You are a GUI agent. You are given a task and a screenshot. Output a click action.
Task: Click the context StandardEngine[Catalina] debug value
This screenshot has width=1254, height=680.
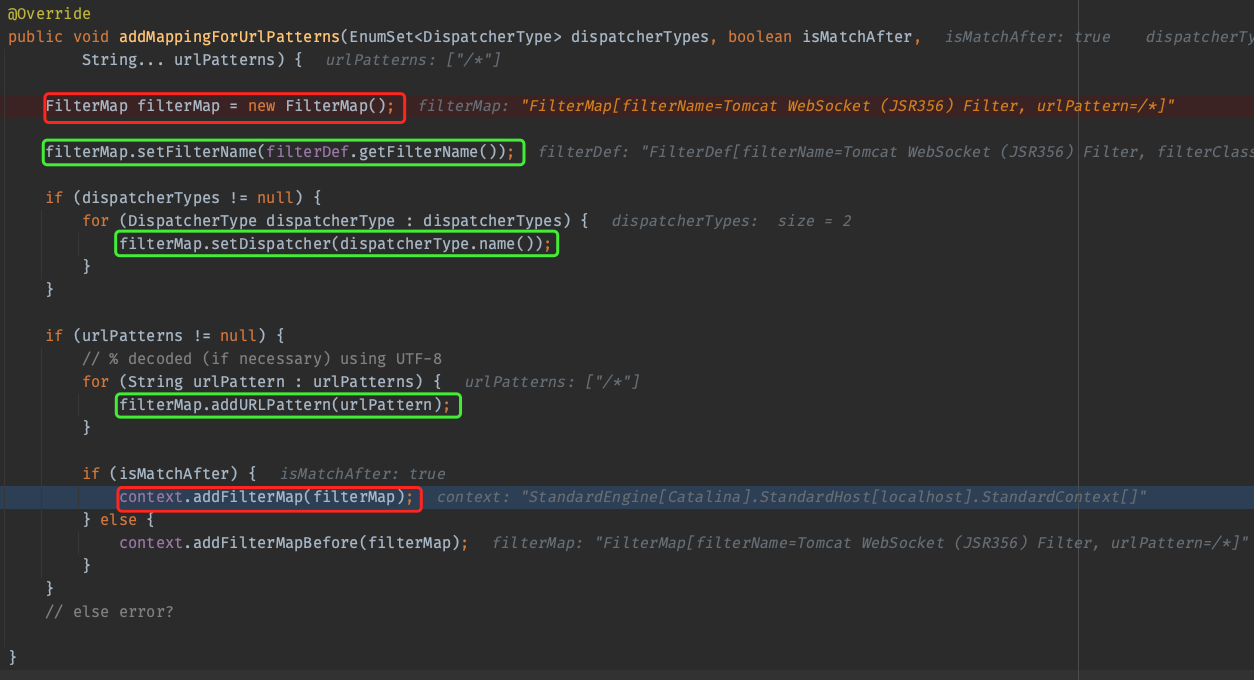pyautogui.click(x=791, y=497)
